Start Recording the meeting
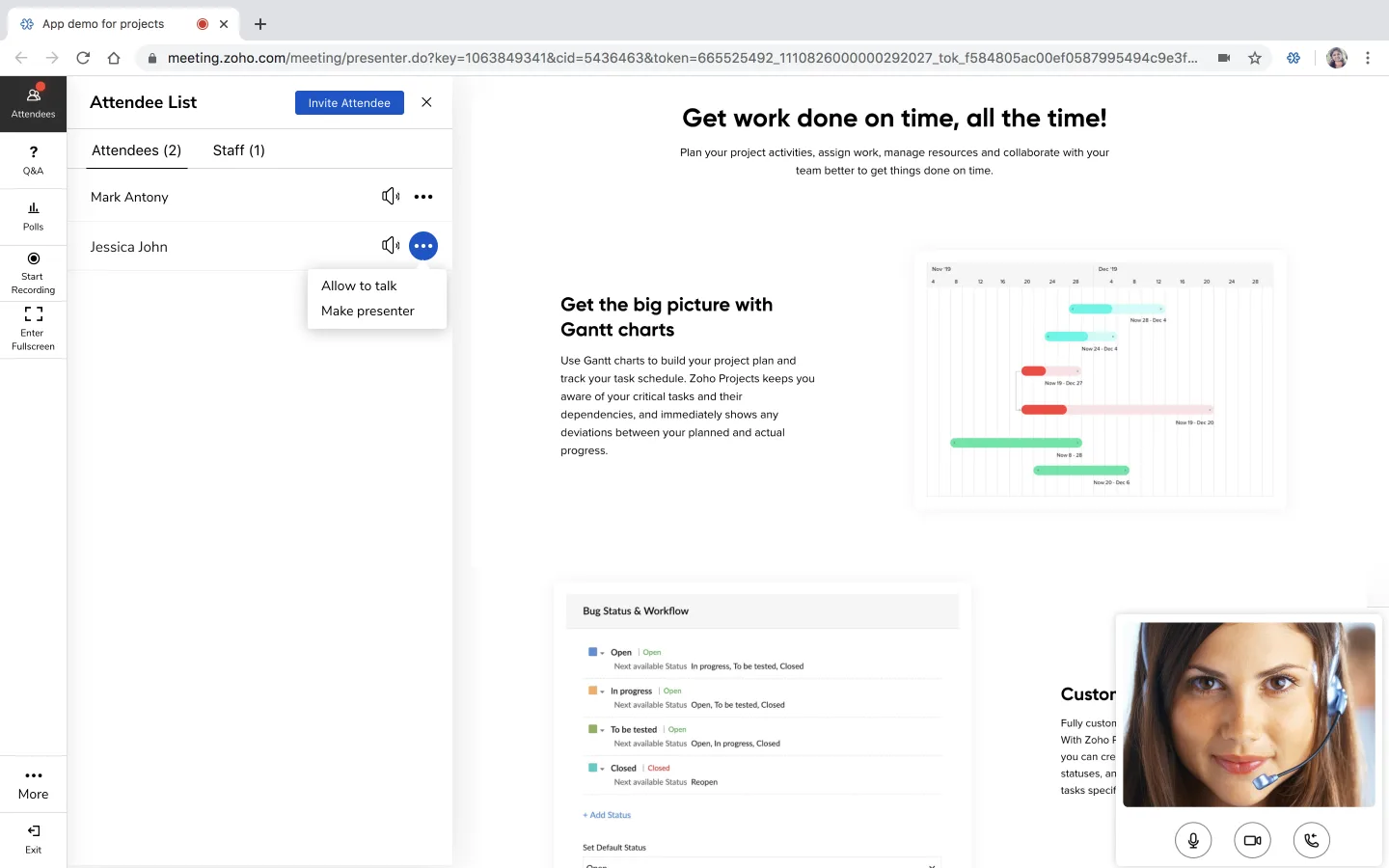Viewport: 1389px width, 868px height. point(33,273)
